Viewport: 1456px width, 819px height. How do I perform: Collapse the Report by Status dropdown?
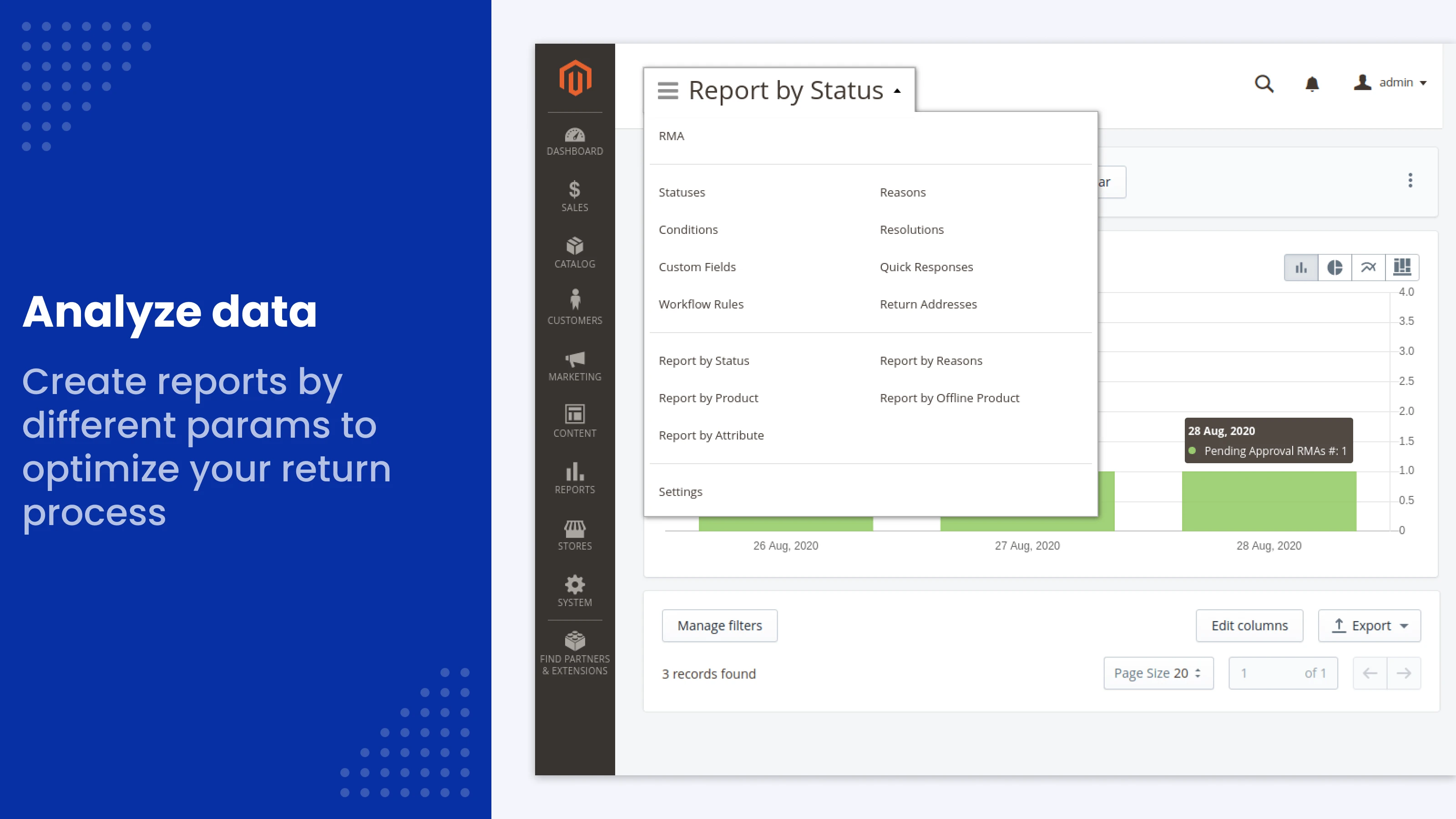point(898,91)
